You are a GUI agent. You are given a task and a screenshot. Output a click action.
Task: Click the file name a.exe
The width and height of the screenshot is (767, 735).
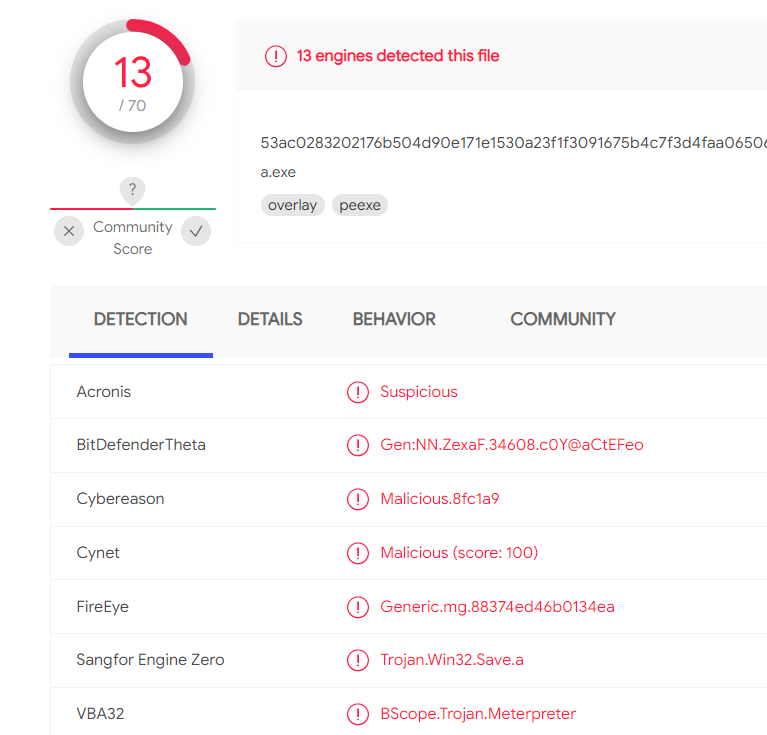coord(278,172)
